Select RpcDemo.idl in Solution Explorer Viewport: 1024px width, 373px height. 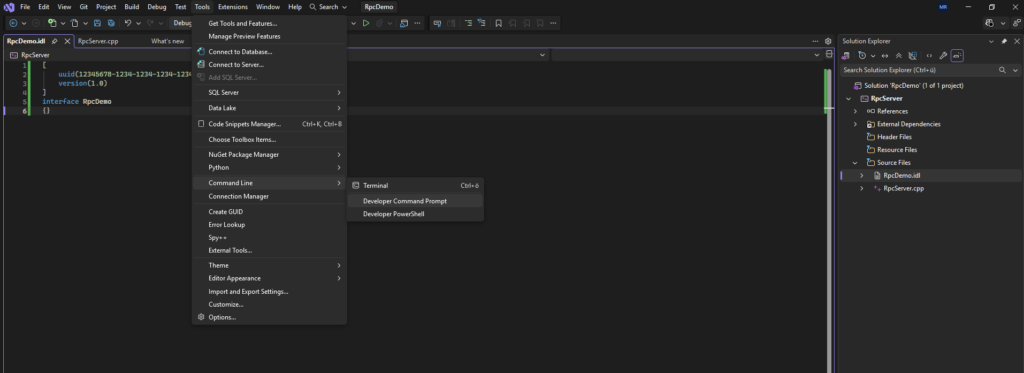coord(902,176)
